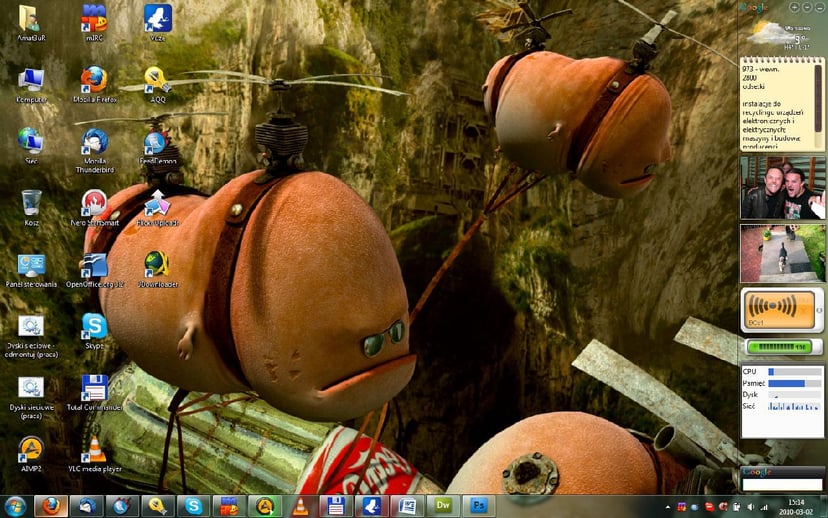Click the Google search box in the sidebar
This screenshot has width=828, height=518.
tap(783, 484)
